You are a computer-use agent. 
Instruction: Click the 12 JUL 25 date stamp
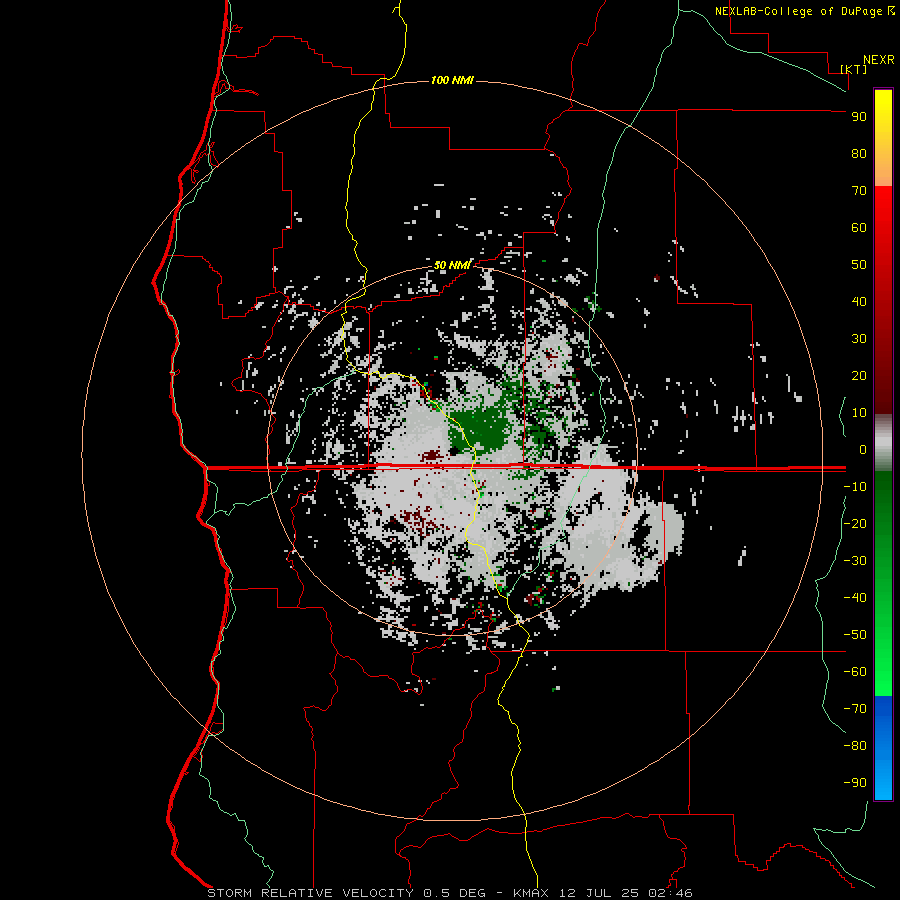(599, 893)
